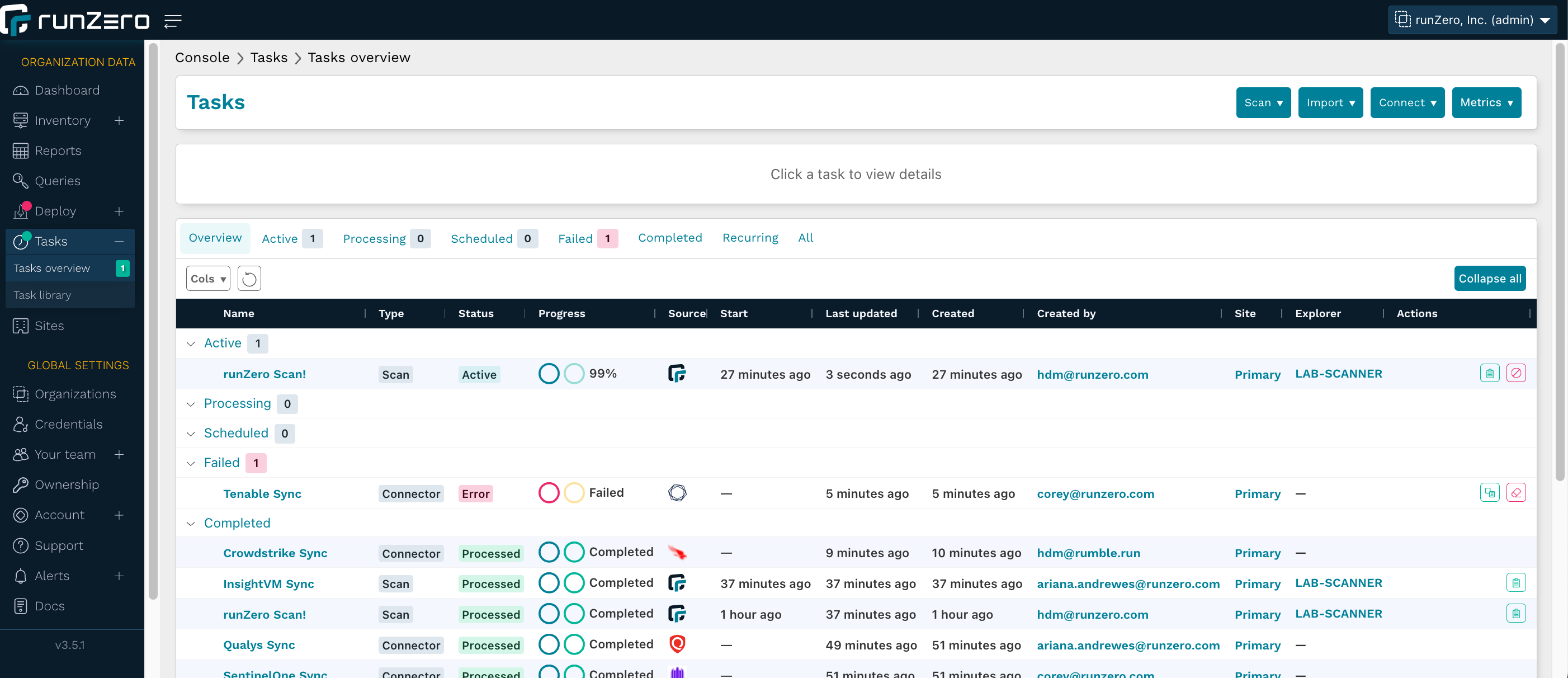Click the Sites icon in the sidebar
Image resolution: width=1568 pixels, height=678 pixels.
click(20, 325)
